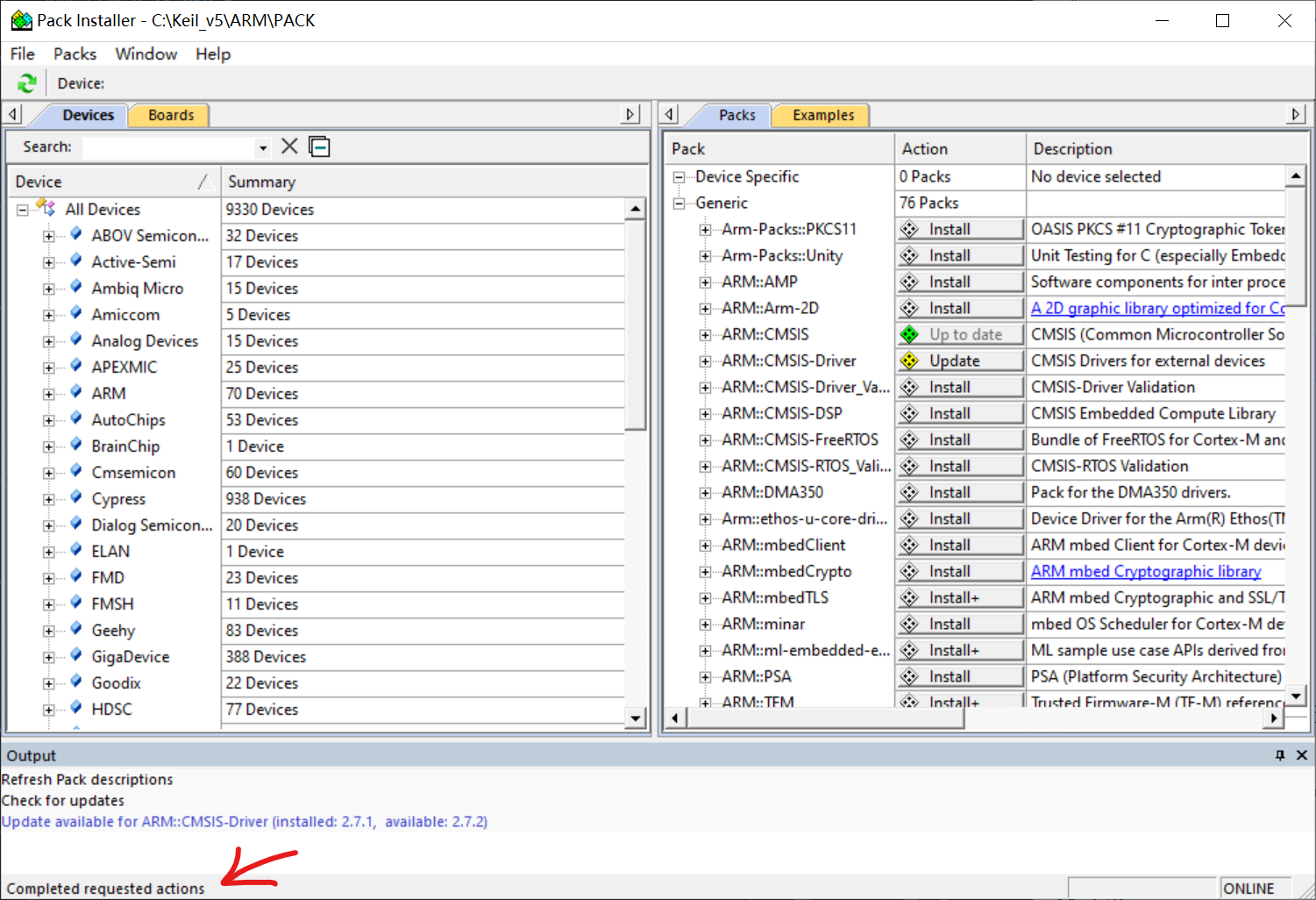
Task: Install the ARM::CMSIS-DSP pack
Action: [x=960, y=413]
